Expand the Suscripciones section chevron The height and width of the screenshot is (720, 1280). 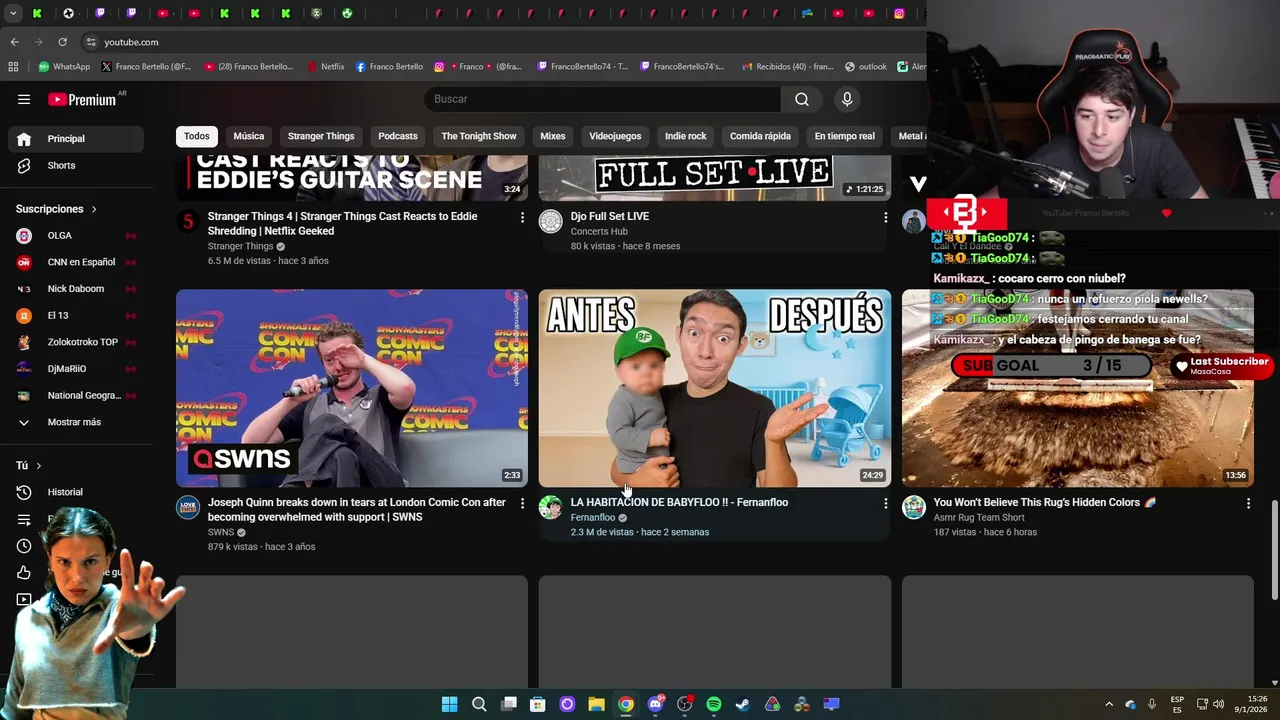[94, 209]
